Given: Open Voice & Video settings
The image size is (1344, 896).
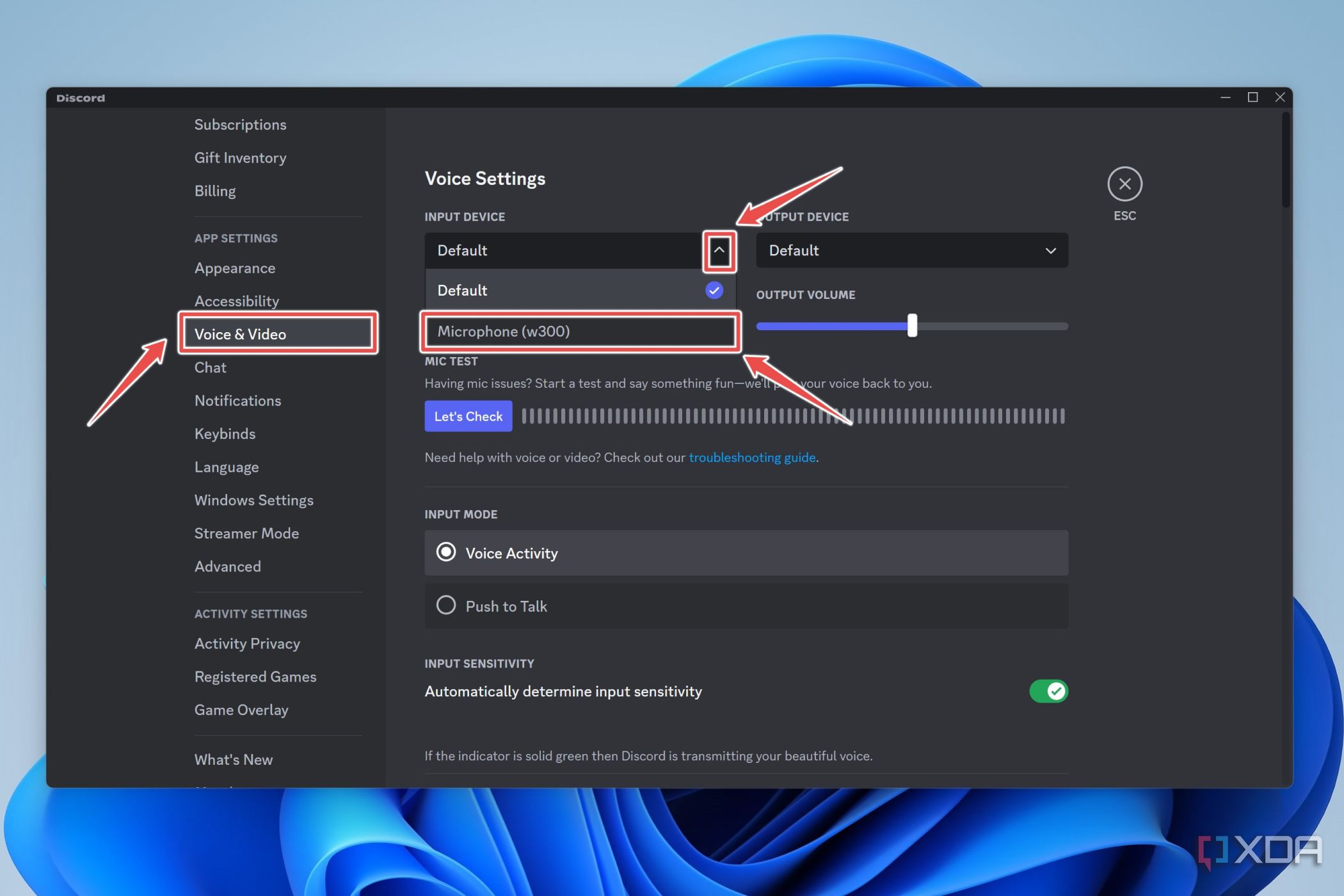Looking at the screenshot, I should pyautogui.click(x=240, y=333).
